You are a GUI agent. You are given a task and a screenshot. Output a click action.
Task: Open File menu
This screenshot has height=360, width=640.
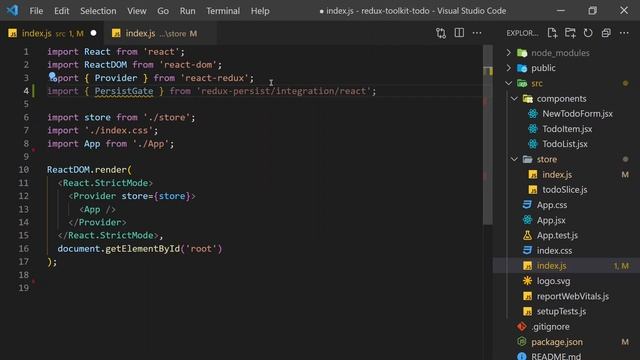pos(36,11)
